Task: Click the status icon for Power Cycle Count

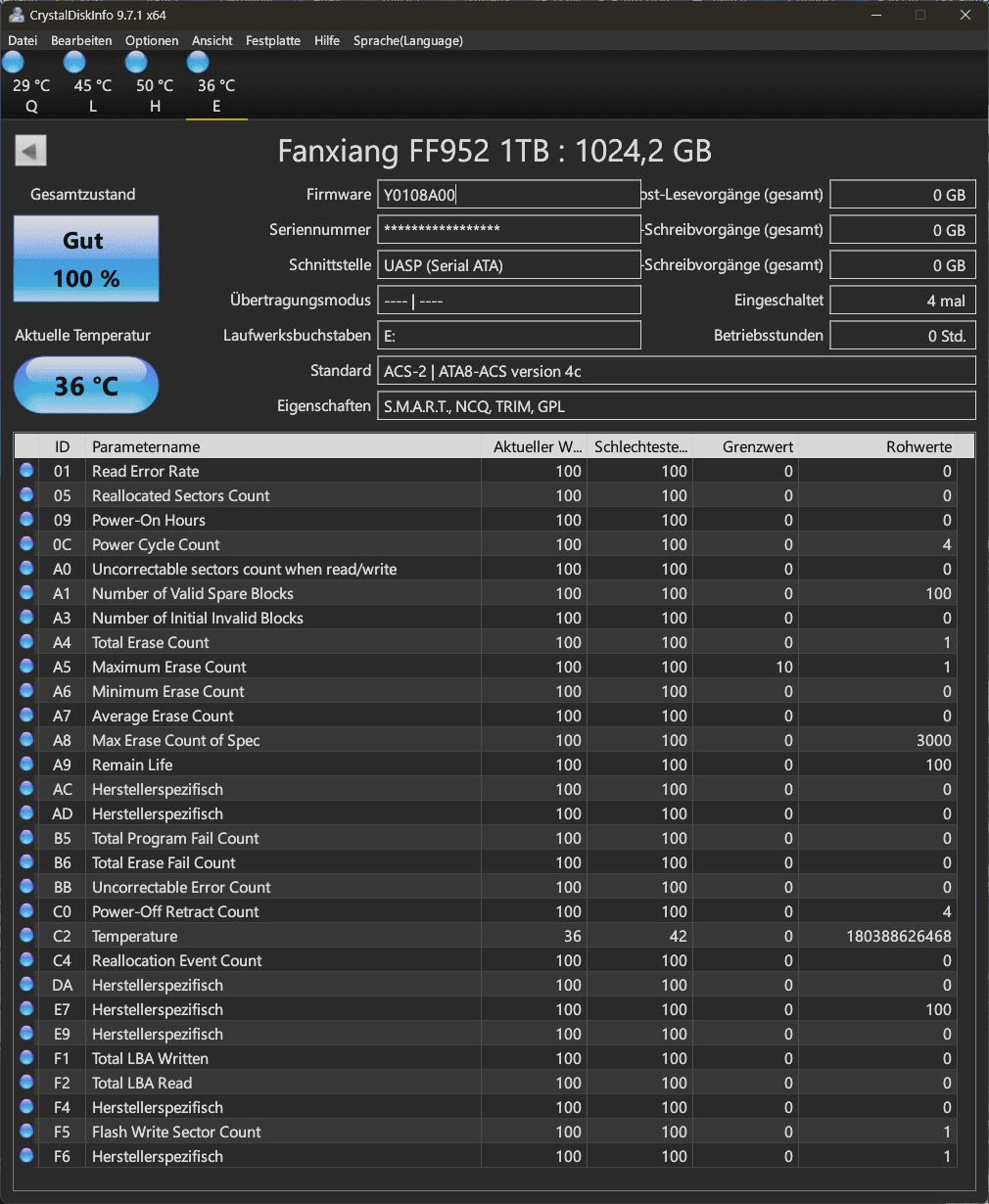Action: point(26,544)
